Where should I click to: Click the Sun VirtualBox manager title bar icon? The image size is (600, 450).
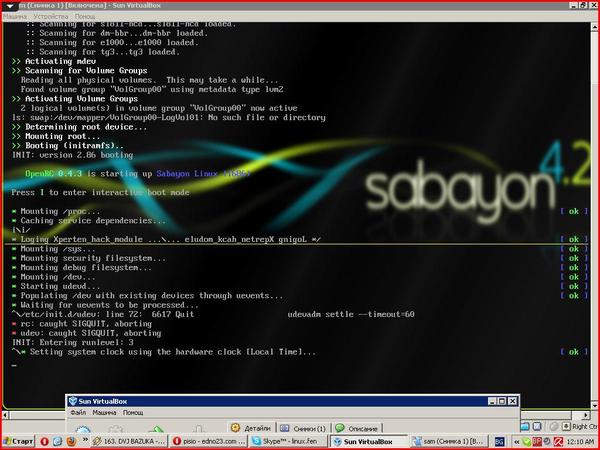click(73, 401)
